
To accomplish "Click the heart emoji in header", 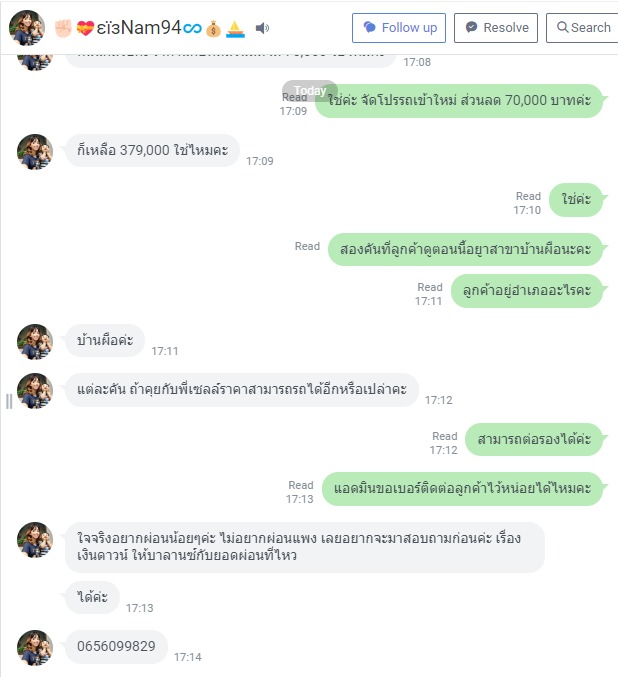I will point(85,28).
